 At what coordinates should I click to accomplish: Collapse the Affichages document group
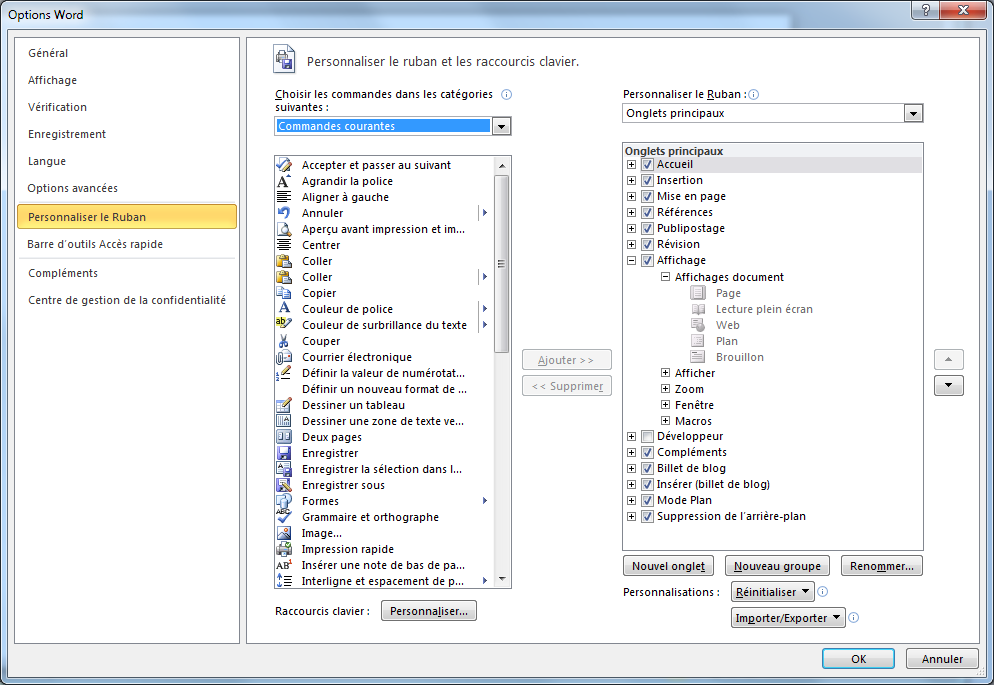point(665,277)
